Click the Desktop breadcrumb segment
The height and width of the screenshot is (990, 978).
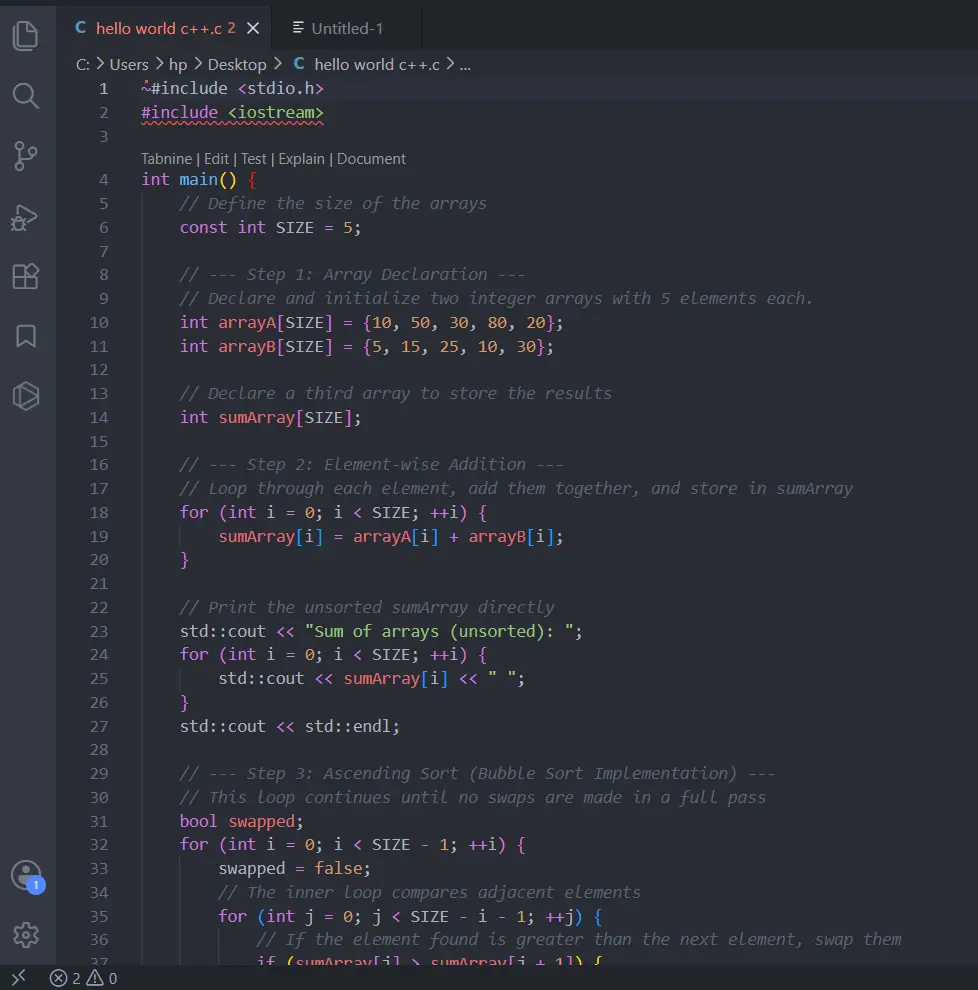click(x=237, y=64)
